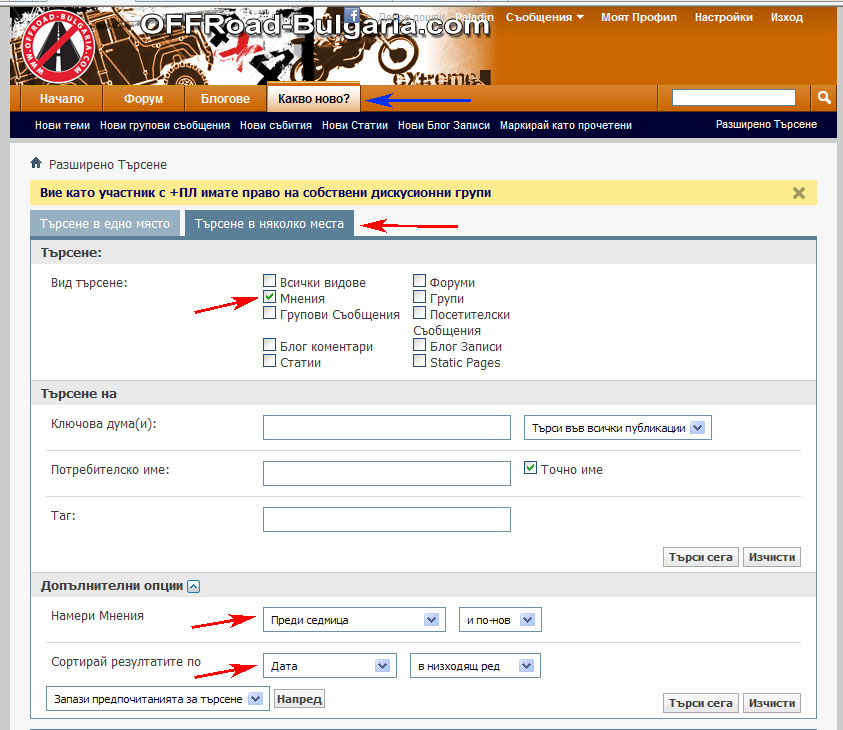843x730 pixels.
Task: Open Настройки link
Action: tap(724, 17)
